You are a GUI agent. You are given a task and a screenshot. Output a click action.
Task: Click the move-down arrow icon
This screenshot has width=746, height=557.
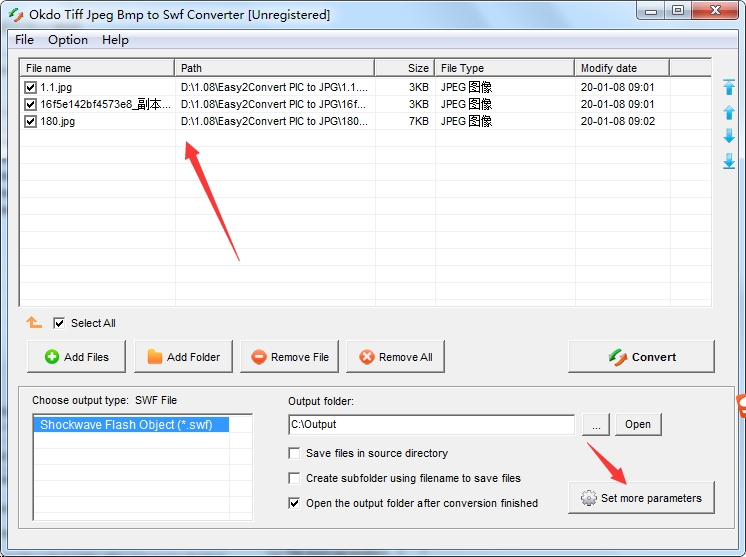pos(729,136)
